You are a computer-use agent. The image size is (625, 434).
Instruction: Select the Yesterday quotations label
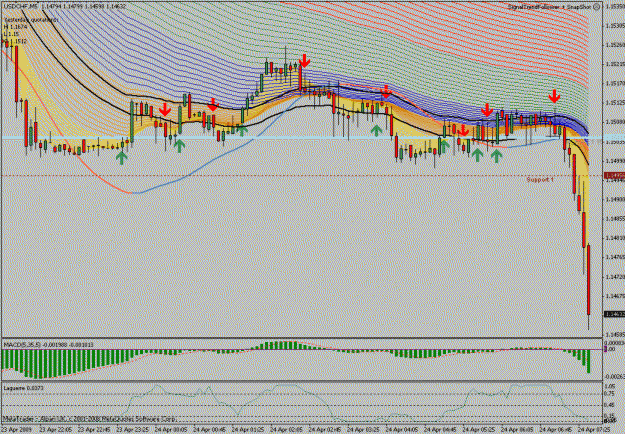click(31, 19)
